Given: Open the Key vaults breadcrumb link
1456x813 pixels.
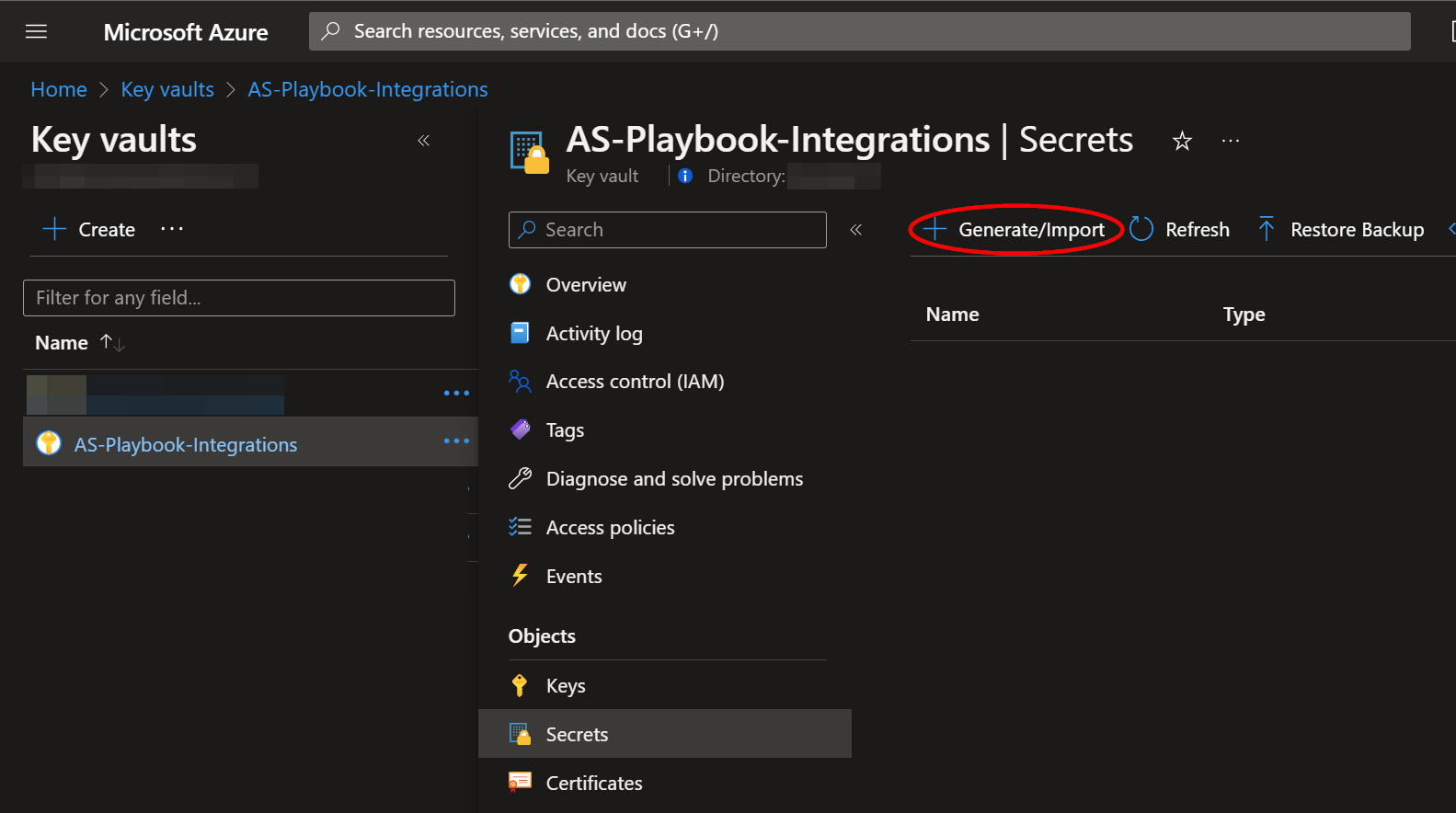Looking at the screenshot, I should [x=167, y=89].
